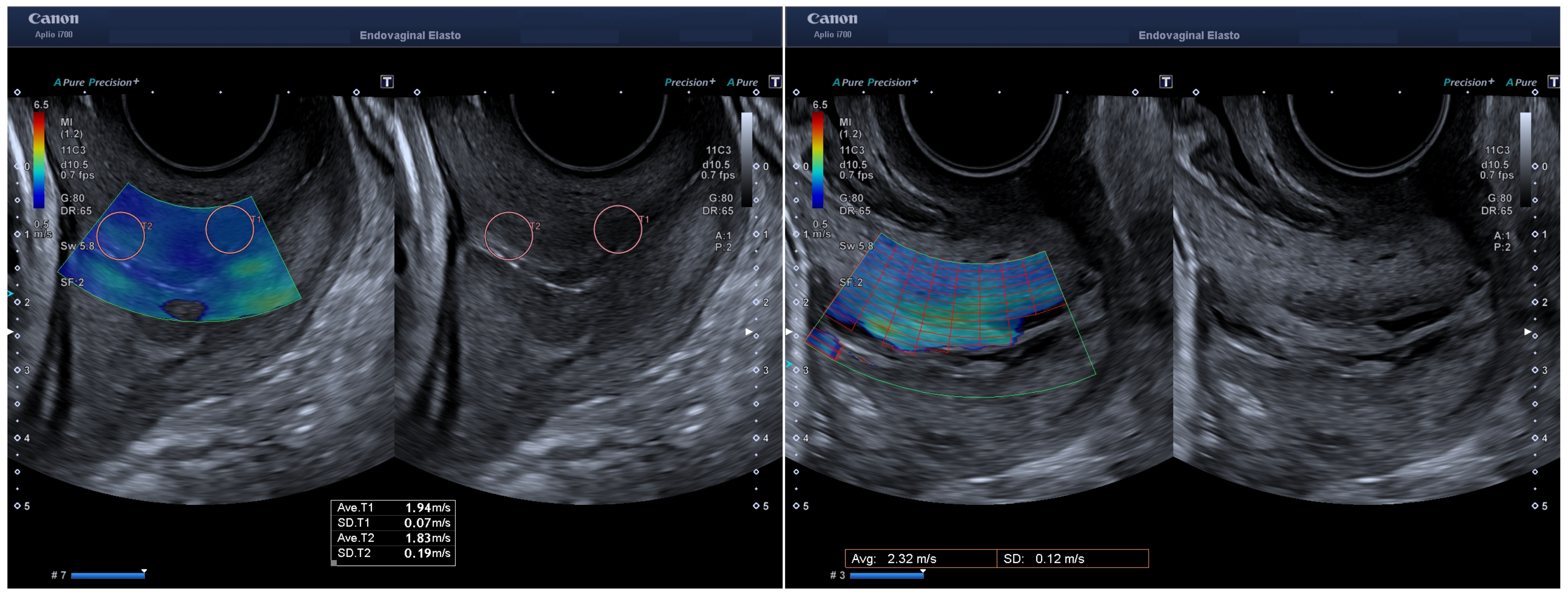
Task: Click the blue #7 cine frame progress bar
Action: click(x=107, y=575)
